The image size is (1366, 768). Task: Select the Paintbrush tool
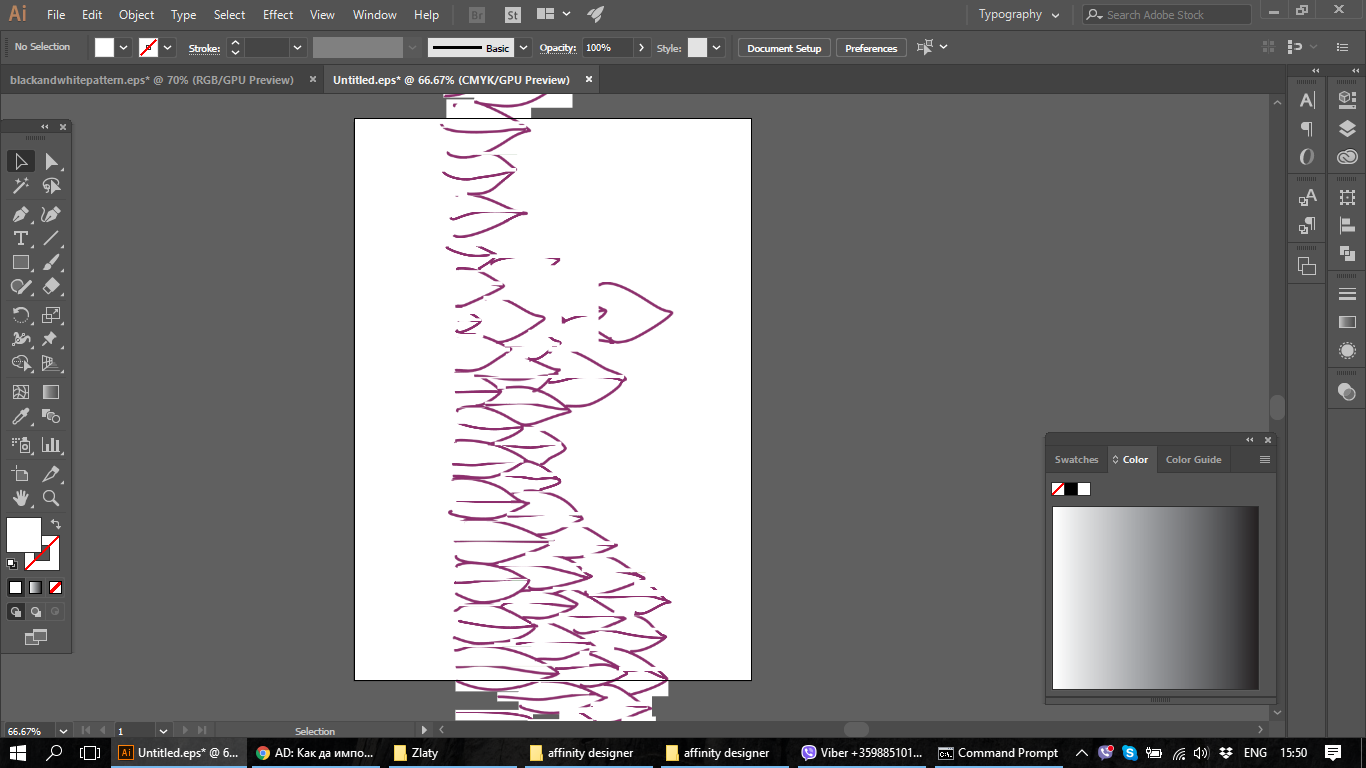pos(52,262)
